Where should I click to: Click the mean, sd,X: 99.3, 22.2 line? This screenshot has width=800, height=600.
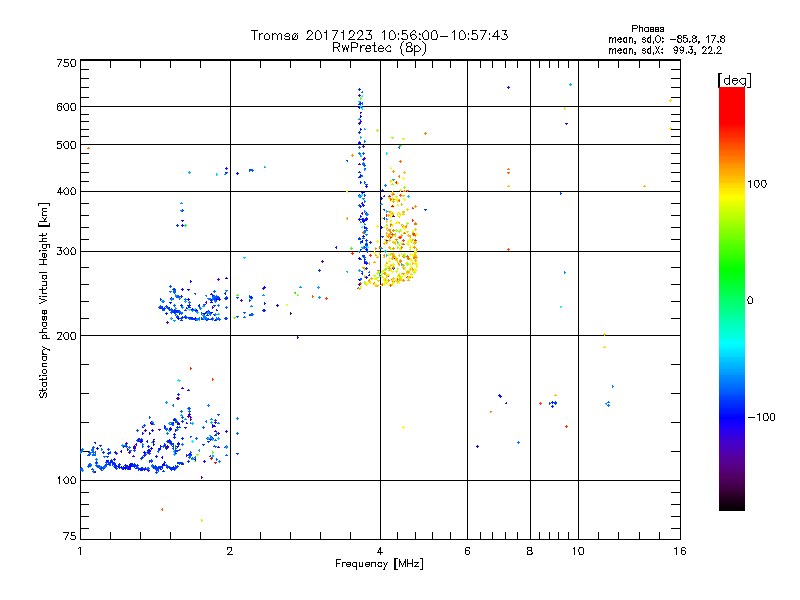coord(665,50)
